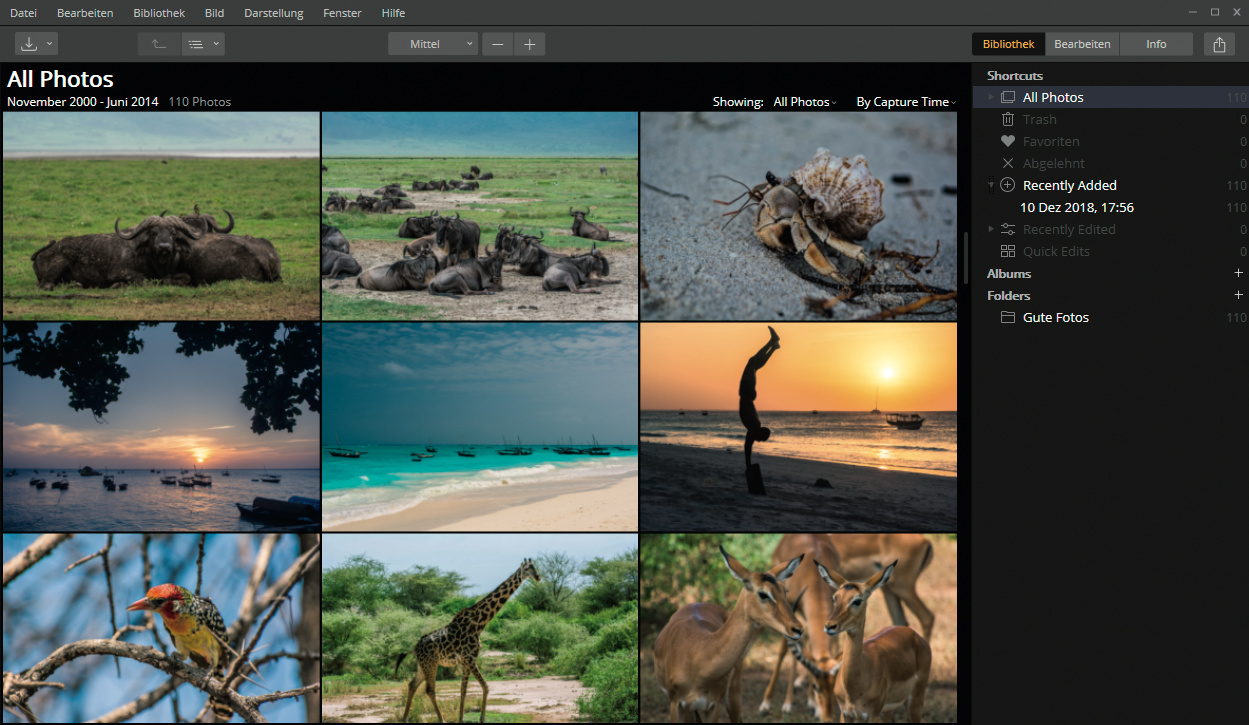
Task: Click the back arrow icon in the toolbar
Action: (159, 44)
